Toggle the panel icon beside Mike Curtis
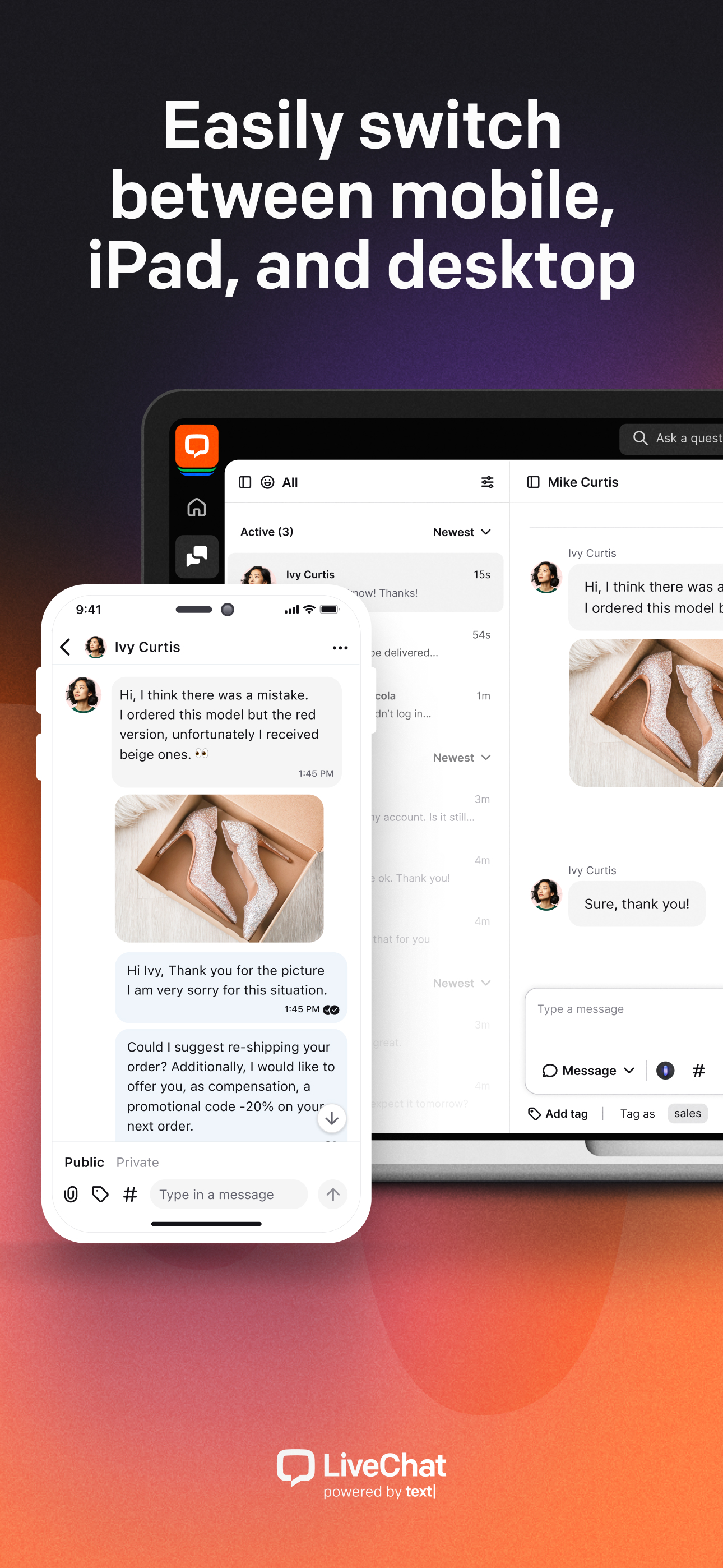 pyautogui.click(x=533, y=482)
